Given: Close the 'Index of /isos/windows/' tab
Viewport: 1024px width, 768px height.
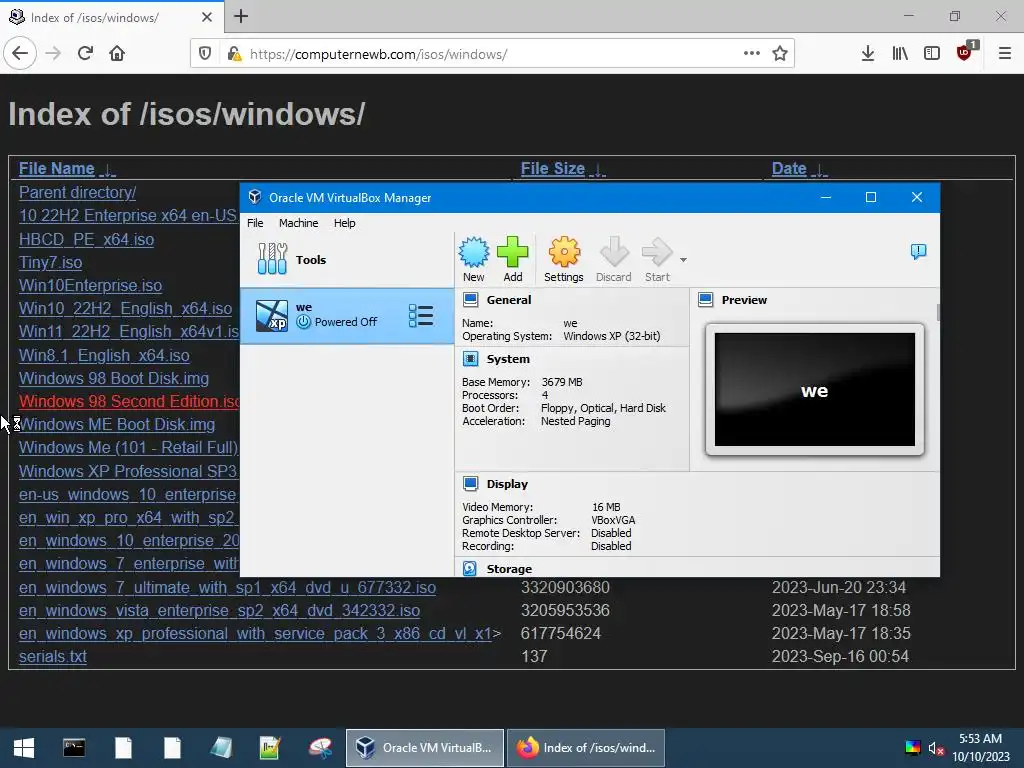Looking at the screenshot, I should pyautogui.click(x=206, y=17).
